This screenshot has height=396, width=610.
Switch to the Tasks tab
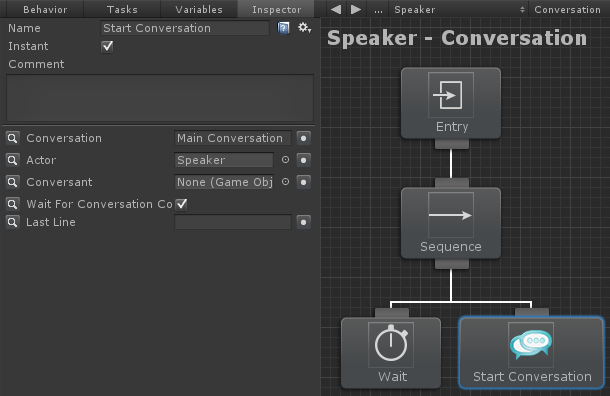(122, 9)
